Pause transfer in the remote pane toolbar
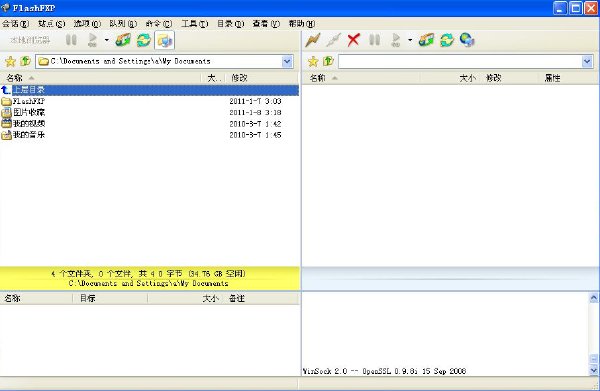Screen dimensions: 600x391 [375, 40]
